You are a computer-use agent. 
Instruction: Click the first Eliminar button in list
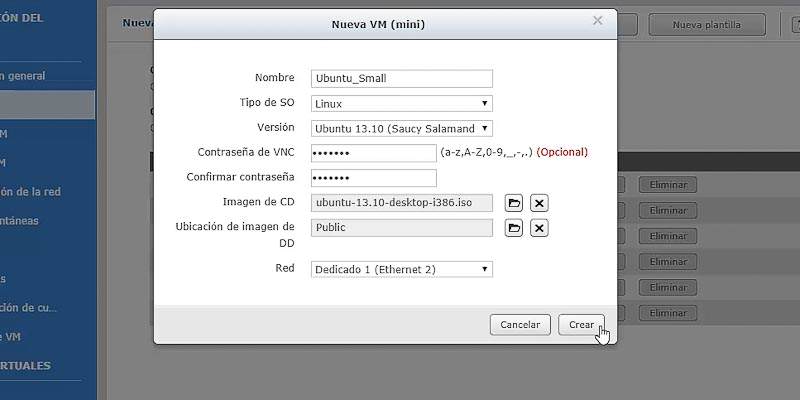(668, 185)
